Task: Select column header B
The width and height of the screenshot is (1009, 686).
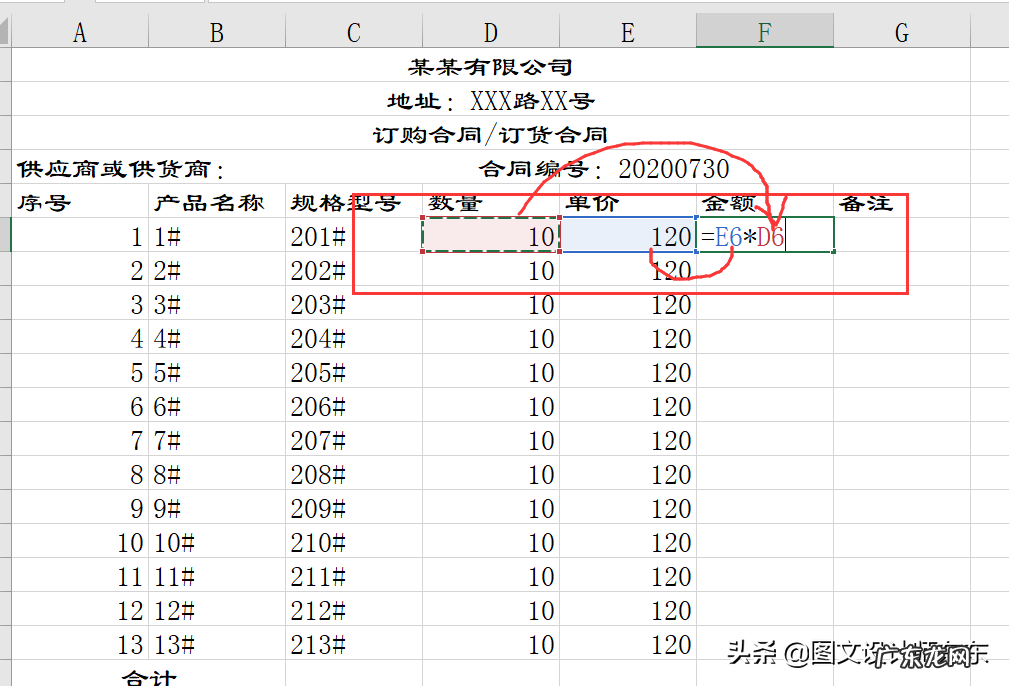Action: click(x=216, y=31)
